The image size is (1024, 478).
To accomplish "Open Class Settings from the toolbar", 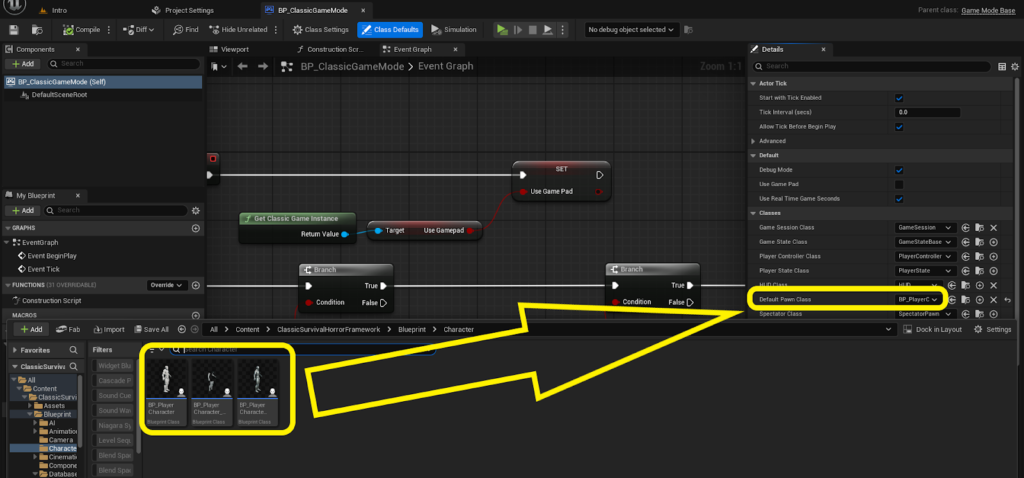I will tap(320, 30).
